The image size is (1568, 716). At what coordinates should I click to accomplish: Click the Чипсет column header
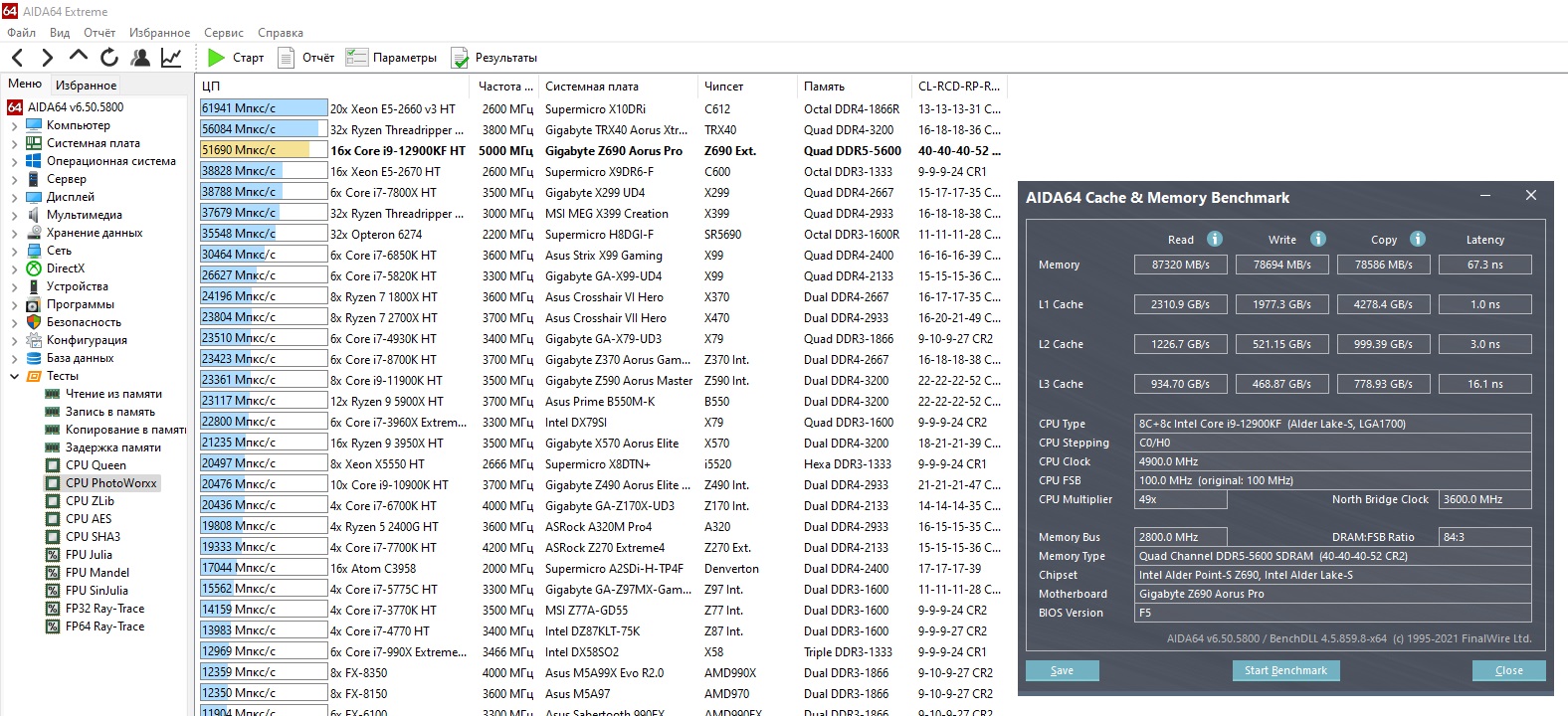[747, 87]
